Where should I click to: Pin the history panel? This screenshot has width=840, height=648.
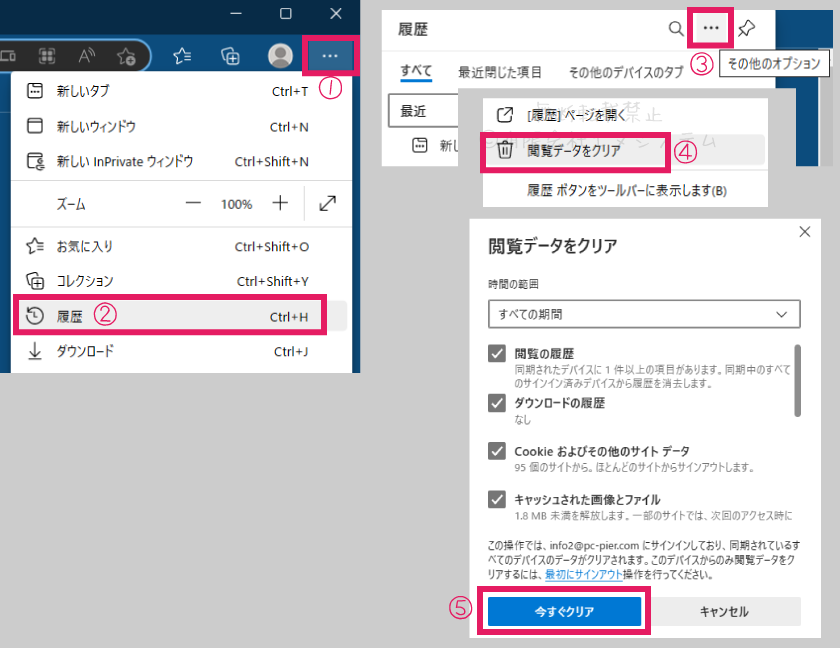[x=746, y=28]
